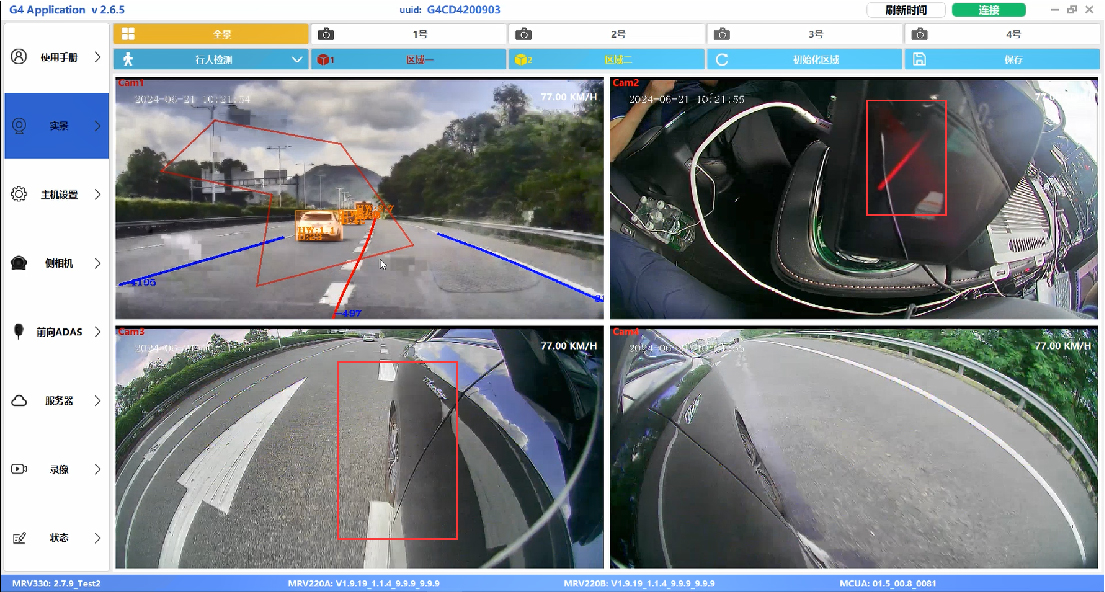The height and width of the screenshot is (592, 1105).
Task: Click the host settings gear icon
Action: tap(18, 194)
